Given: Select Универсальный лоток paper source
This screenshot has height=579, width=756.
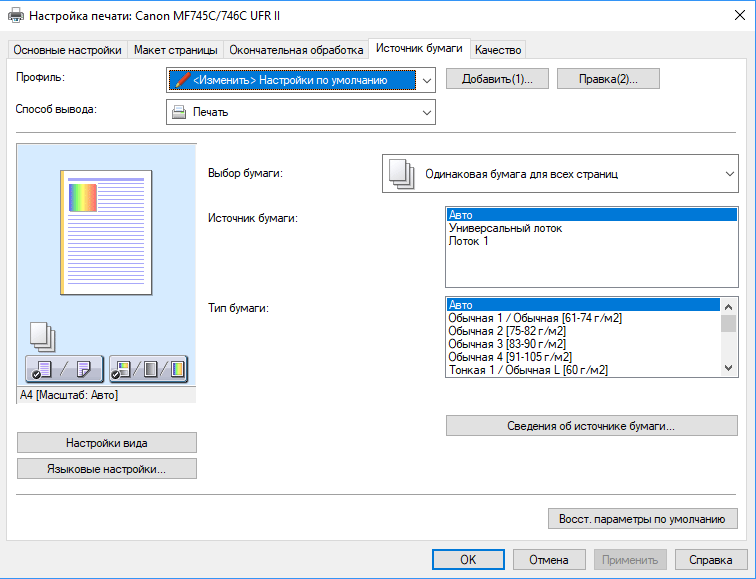Looking at the screenshot, I should click(x=592, y=228).
